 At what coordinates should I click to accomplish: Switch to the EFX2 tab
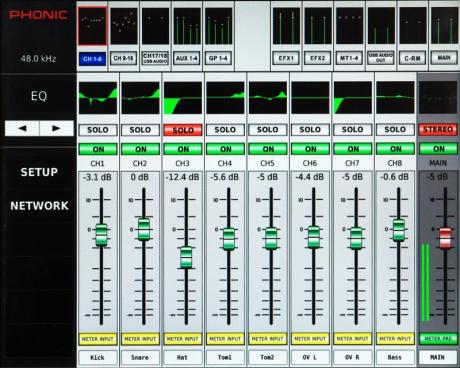tap(318, 58)
